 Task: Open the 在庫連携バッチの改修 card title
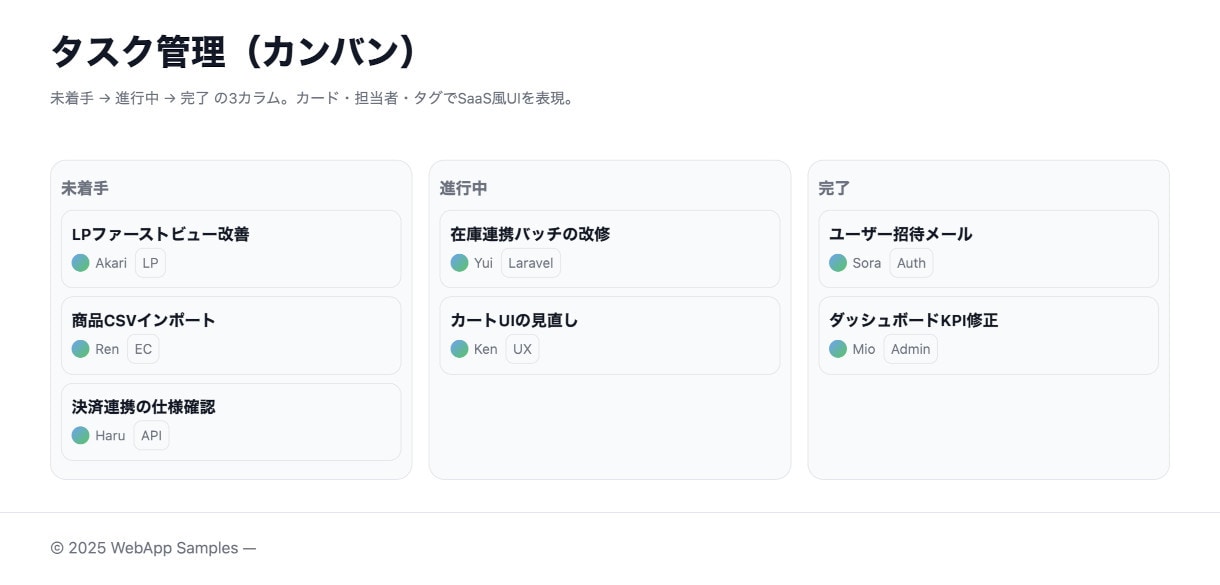click(530, 234)
